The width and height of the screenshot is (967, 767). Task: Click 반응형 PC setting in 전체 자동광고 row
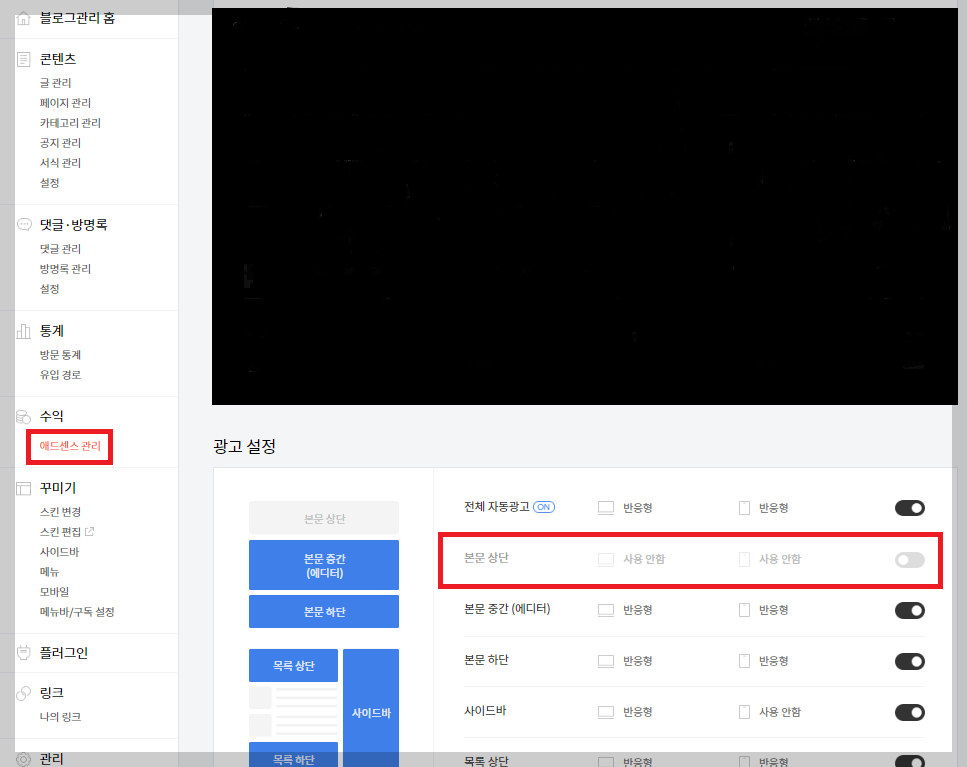tap(638, 508)
